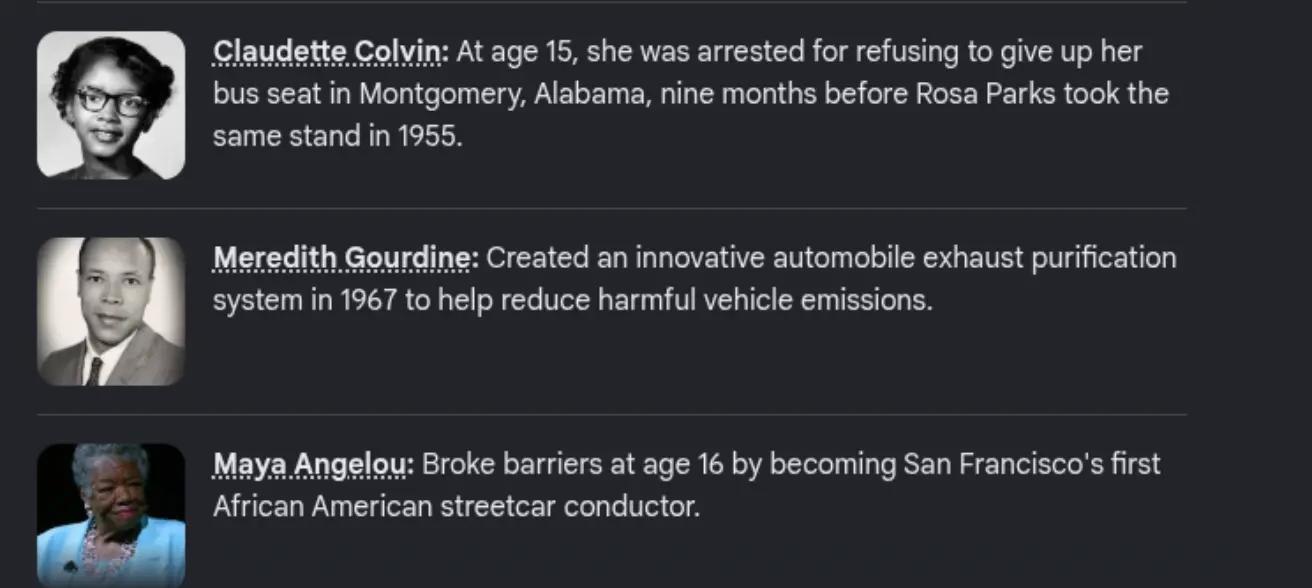The width and height of the screenshot is (1312, 588).
Task: Click the words "San Francisco's first"
Action: point(1032,464)
